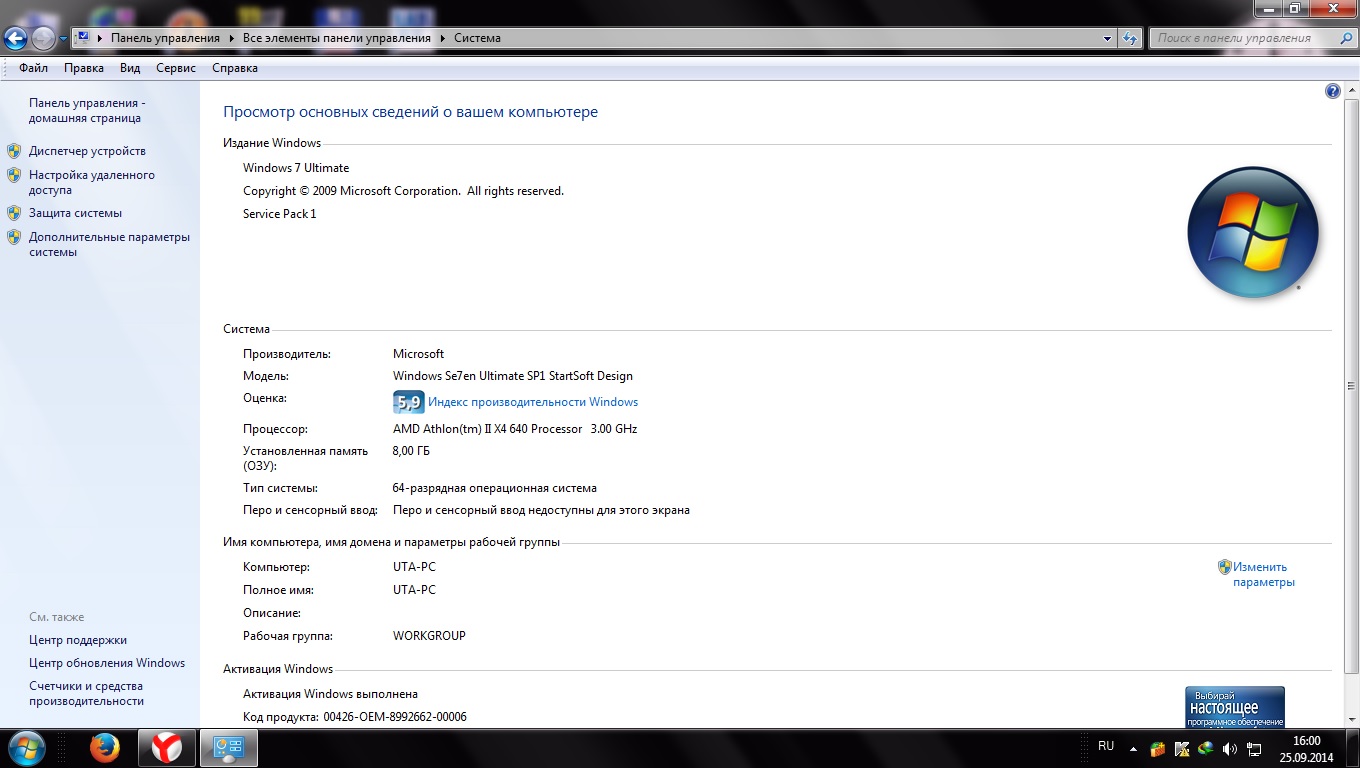The image size is (1360, 768).
Task: Click the Windows 7 Ultimate edition text
Action: [x=296, y=168]
